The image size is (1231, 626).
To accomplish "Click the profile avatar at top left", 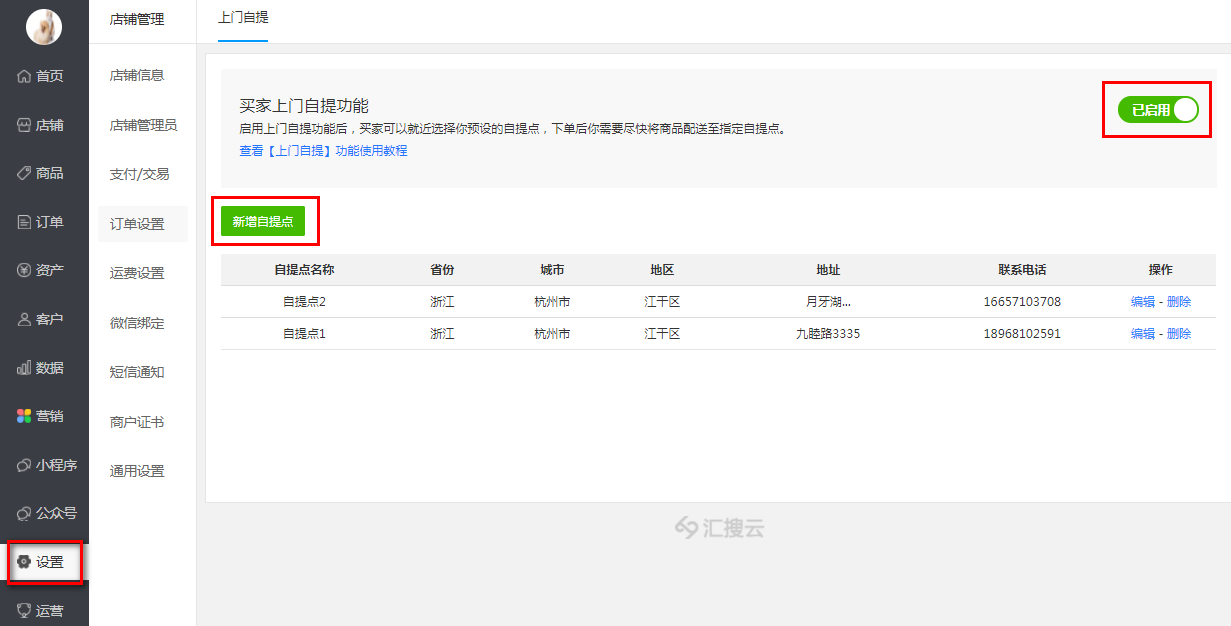I will (43, 26).
